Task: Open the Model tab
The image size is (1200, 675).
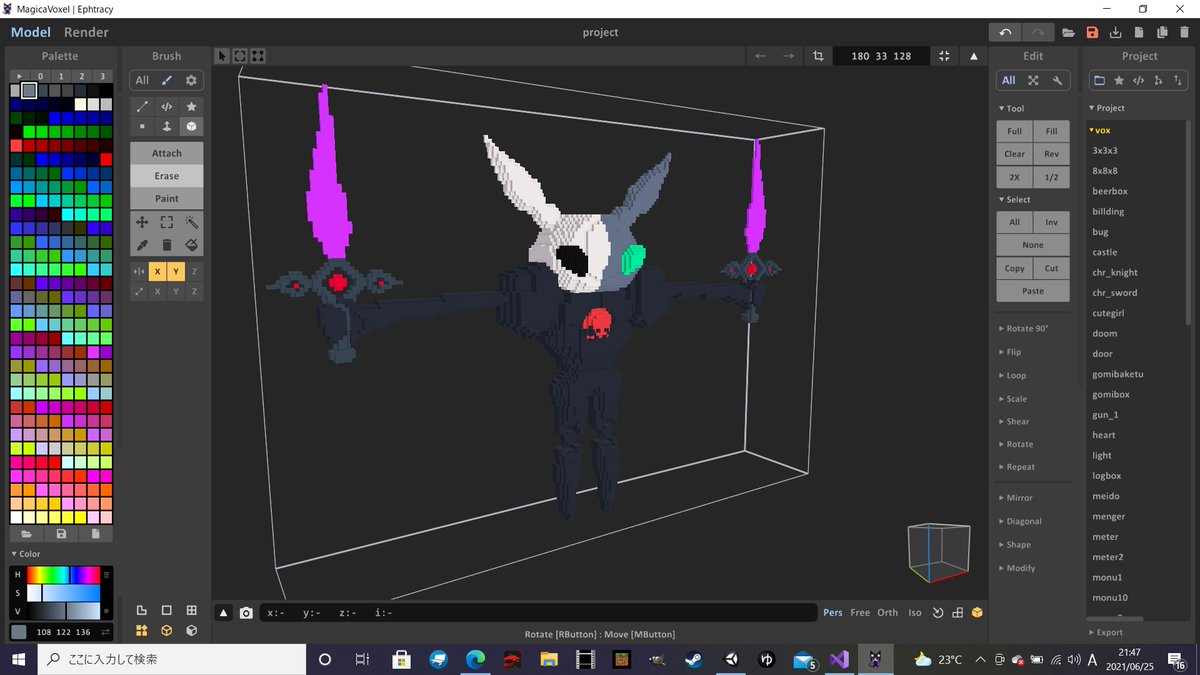Action: [x=31, y=32]
